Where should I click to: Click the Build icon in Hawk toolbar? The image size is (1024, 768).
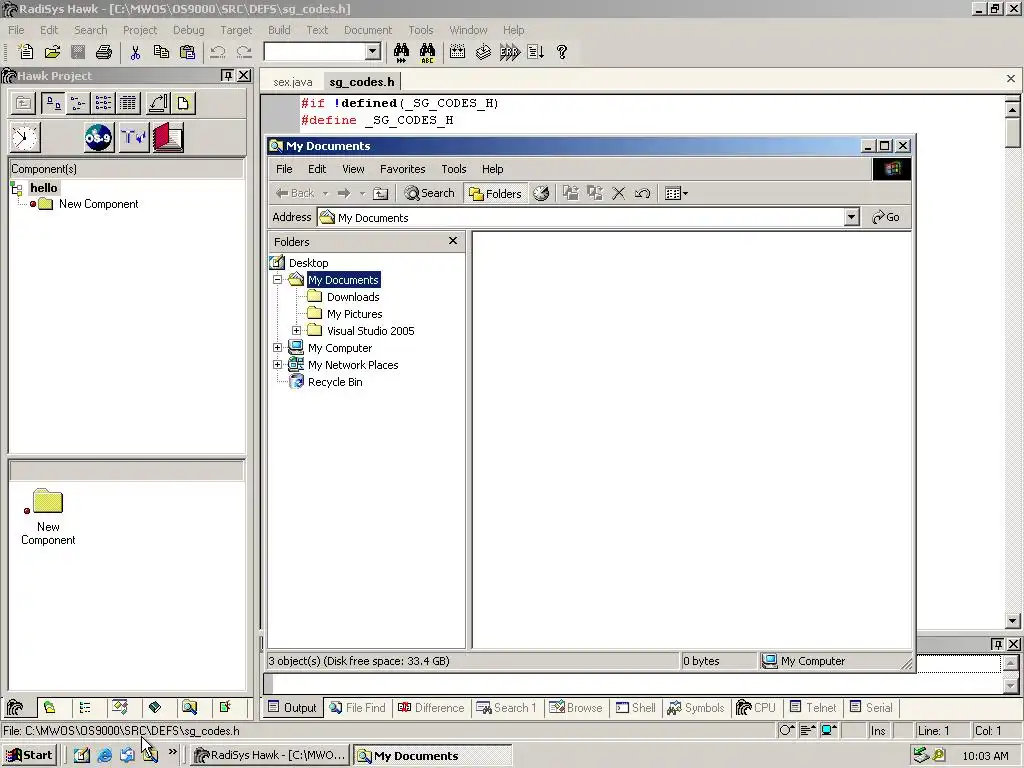pos(483,52)
